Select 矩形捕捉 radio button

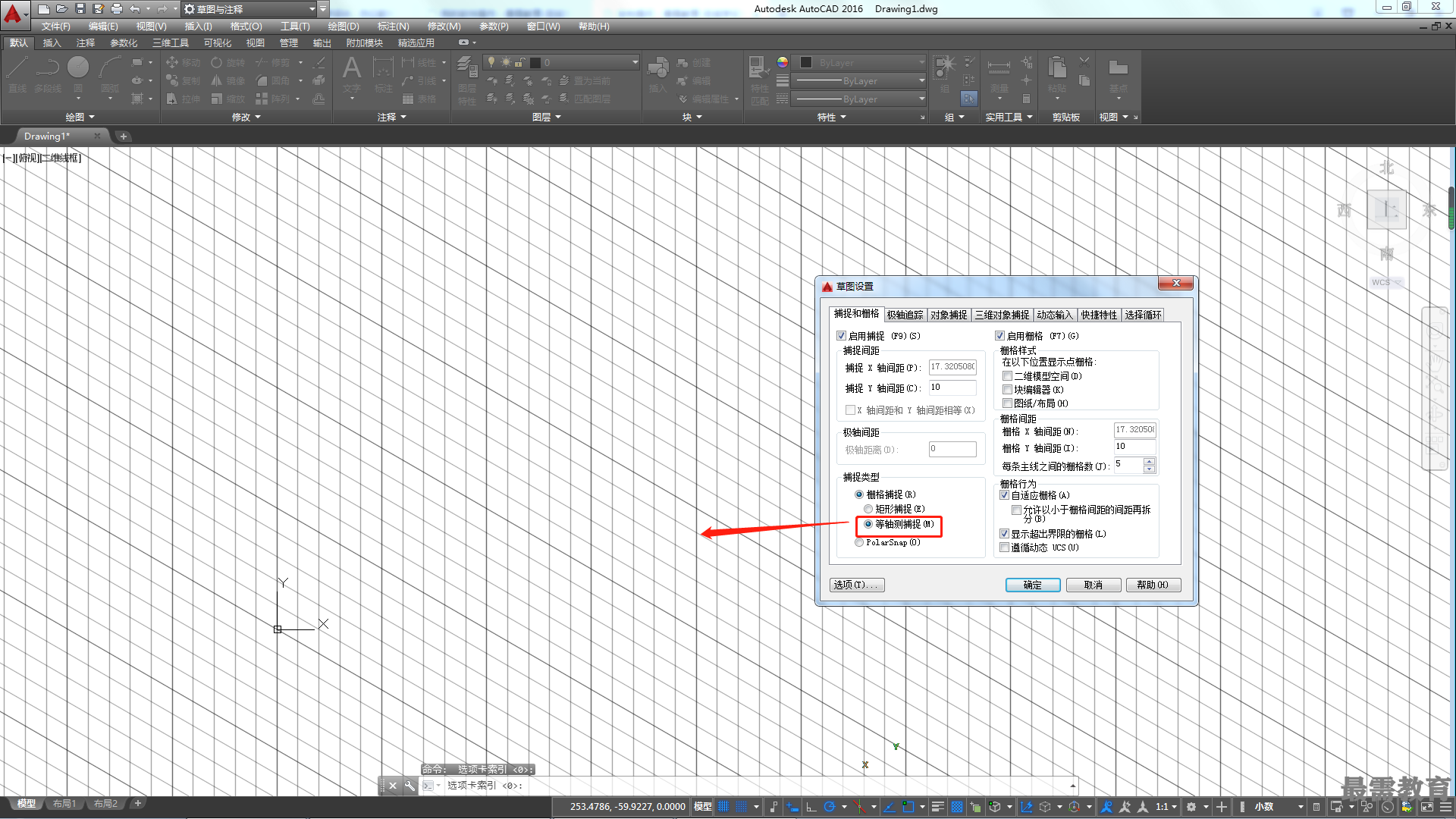point(868,509)
